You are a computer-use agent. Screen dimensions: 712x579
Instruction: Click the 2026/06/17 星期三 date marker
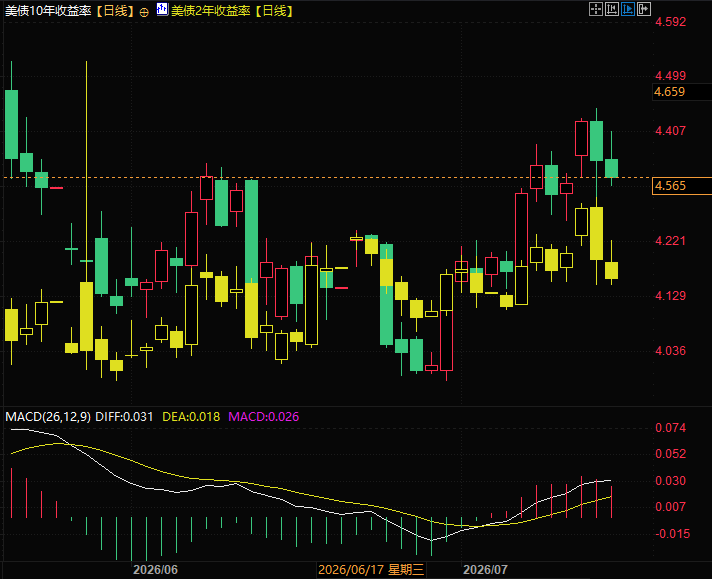pos(371,569)
